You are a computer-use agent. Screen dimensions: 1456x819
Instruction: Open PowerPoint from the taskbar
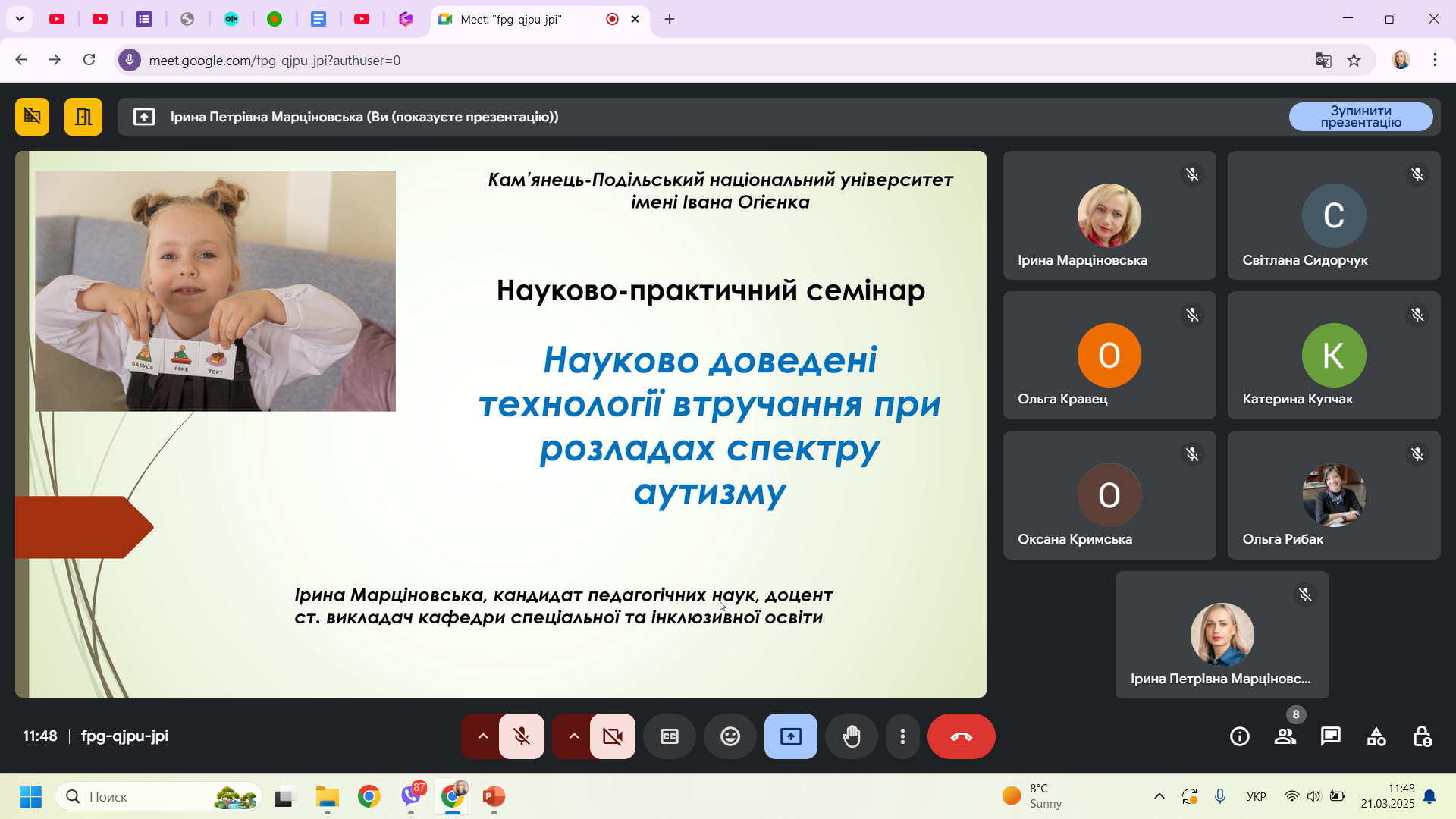494,797
